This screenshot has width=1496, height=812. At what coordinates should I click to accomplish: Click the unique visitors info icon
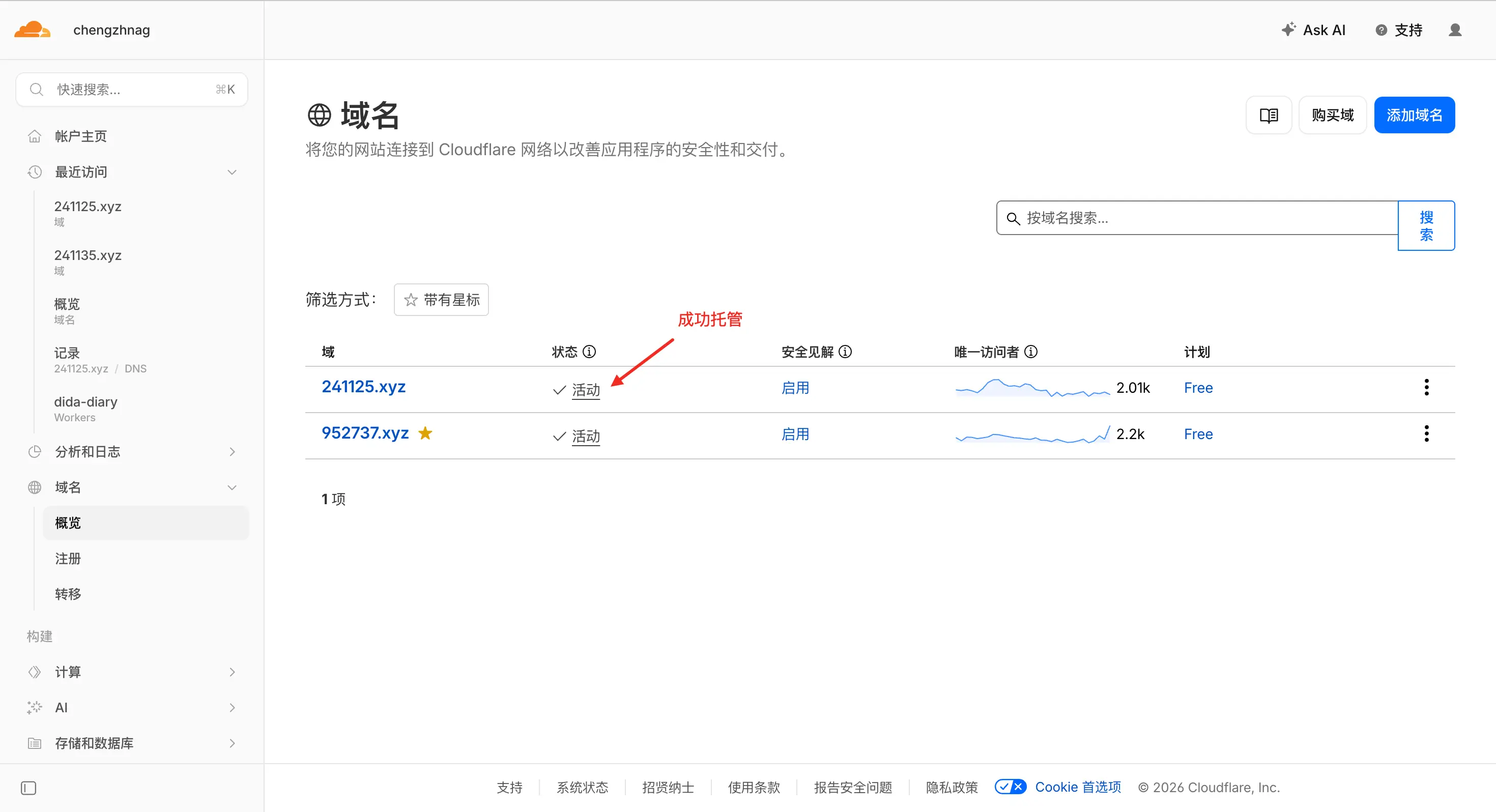[1031, 352]
